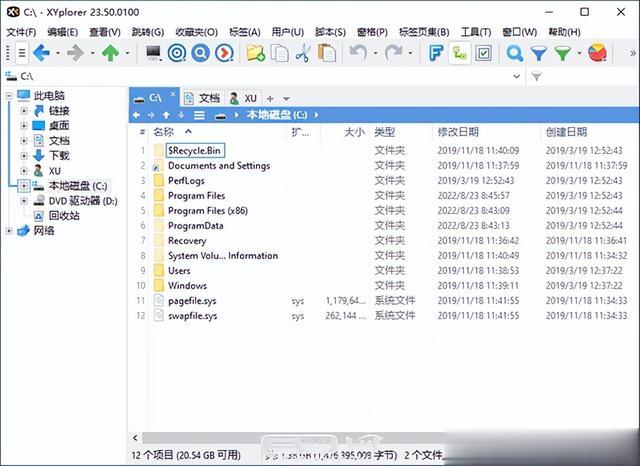Viewport: 640px width, 466px height.
Task: Toggle the green filter funnel
Action: coord(562,53)
